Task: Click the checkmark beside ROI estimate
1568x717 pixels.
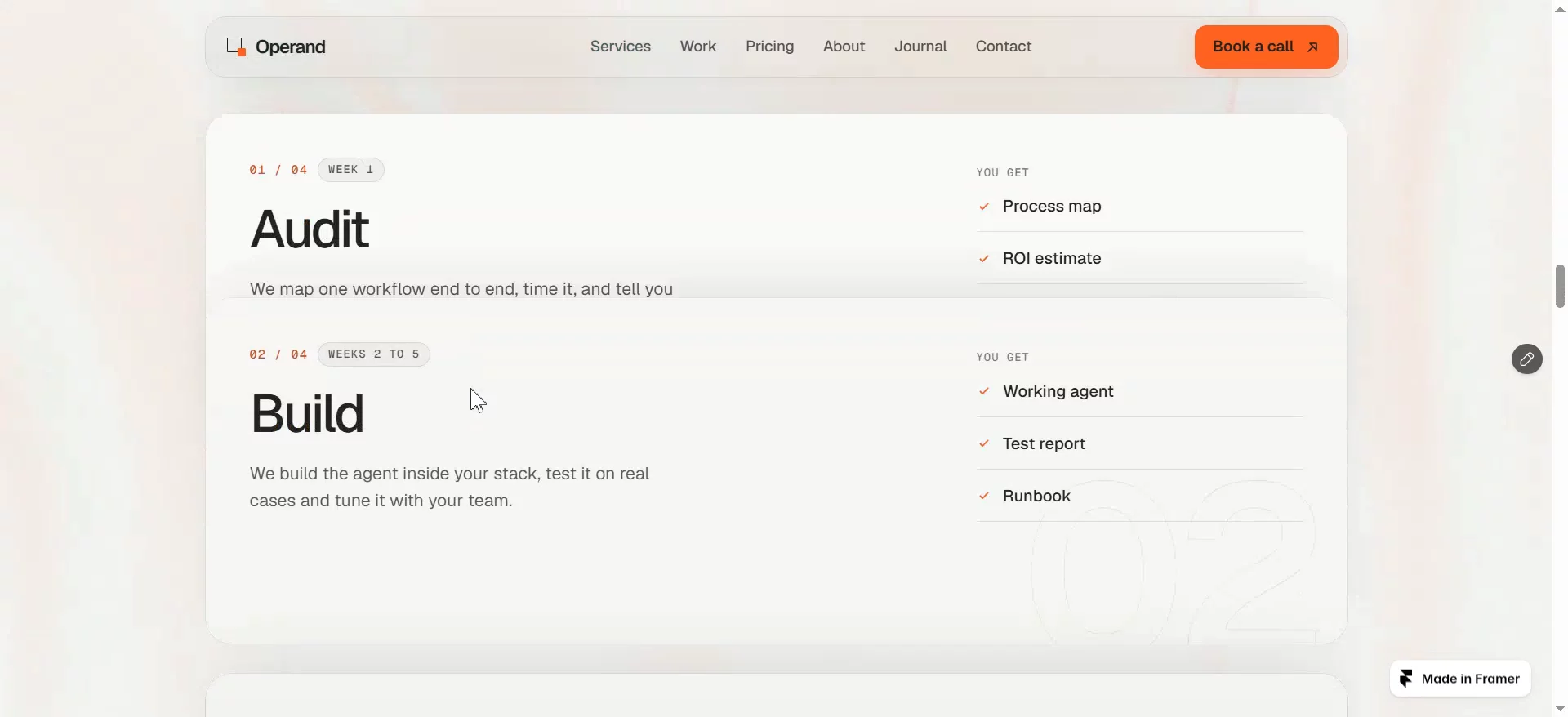Action: pos(984,259)
